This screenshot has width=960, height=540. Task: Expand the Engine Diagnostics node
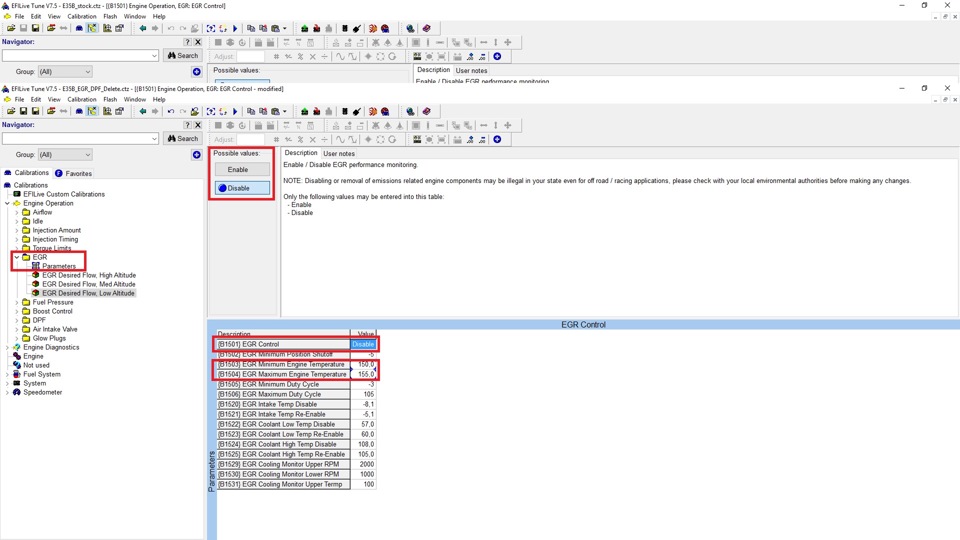tap(7, 347)
